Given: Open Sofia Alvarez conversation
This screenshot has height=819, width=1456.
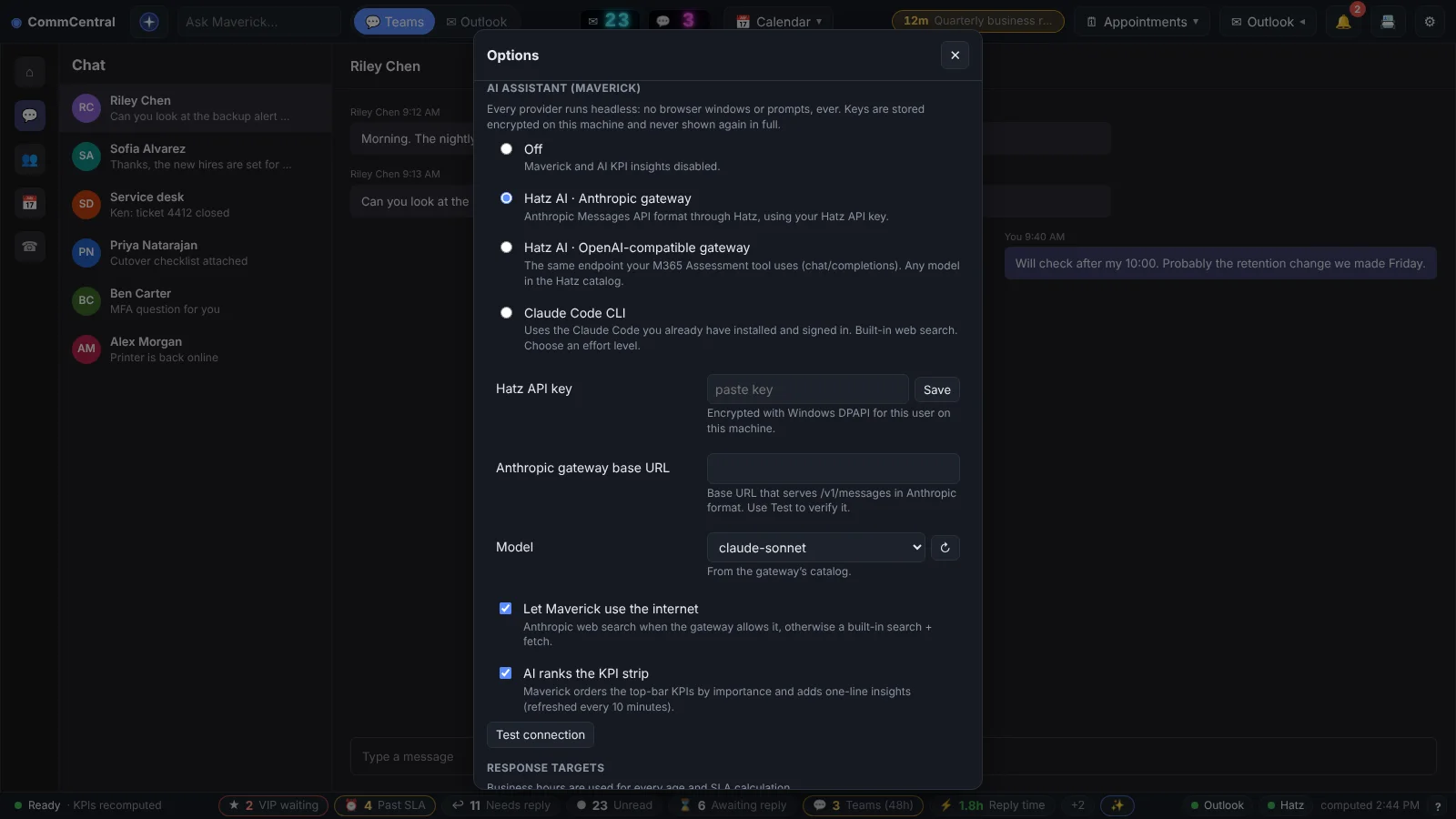Looking at the screenshot, I should 196,157.
